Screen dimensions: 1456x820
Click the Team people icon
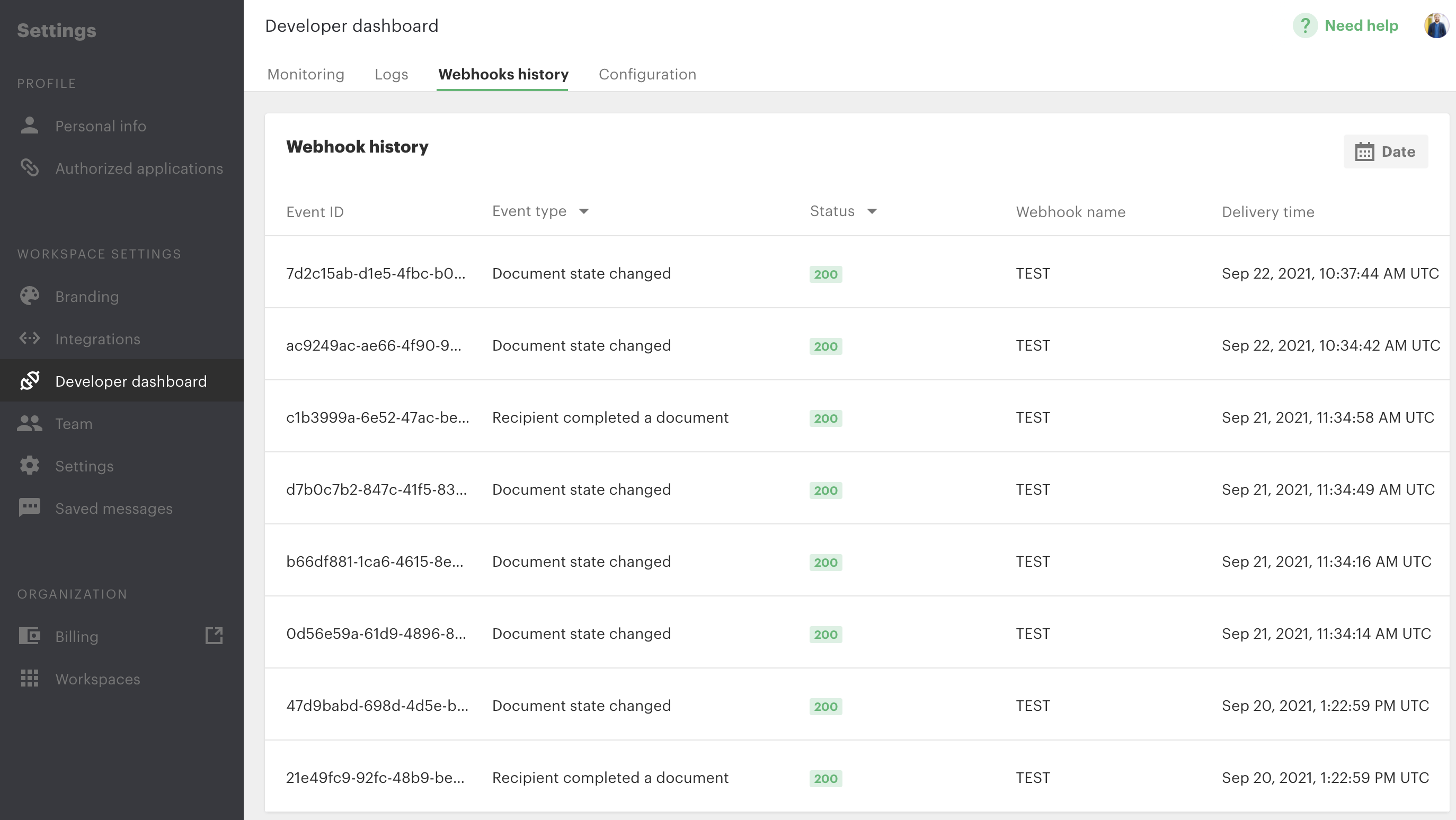coord(29,423)
